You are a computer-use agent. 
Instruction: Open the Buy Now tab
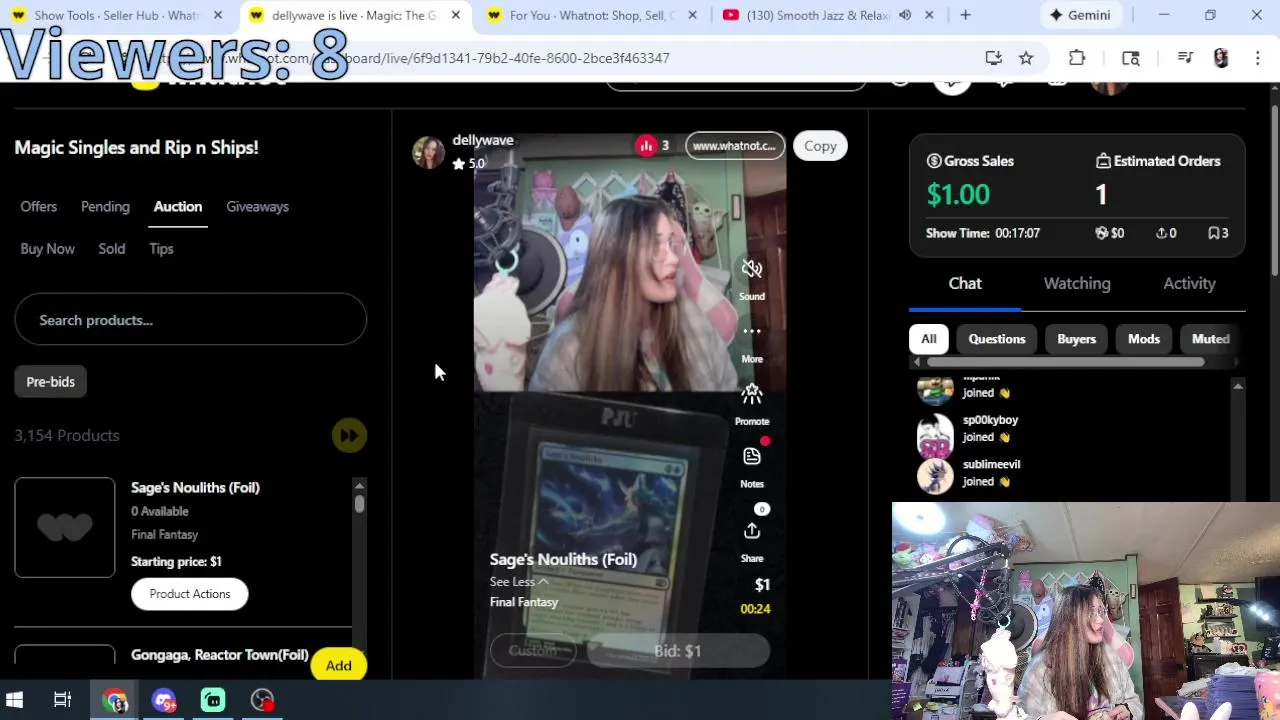47,248
